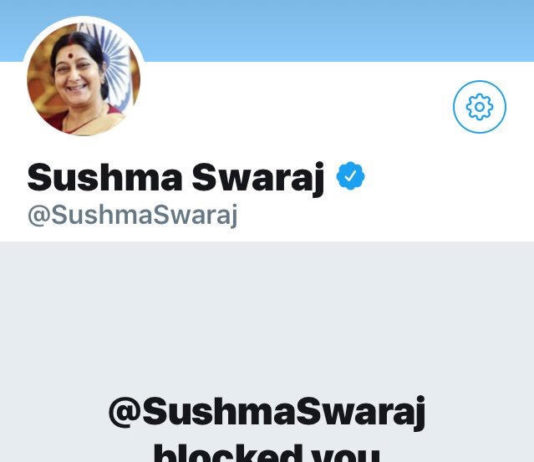The height and width of the screenshot is (462, 534).
Task: Open Sushma Swaraj's circular profile photo
Action: 83,79
